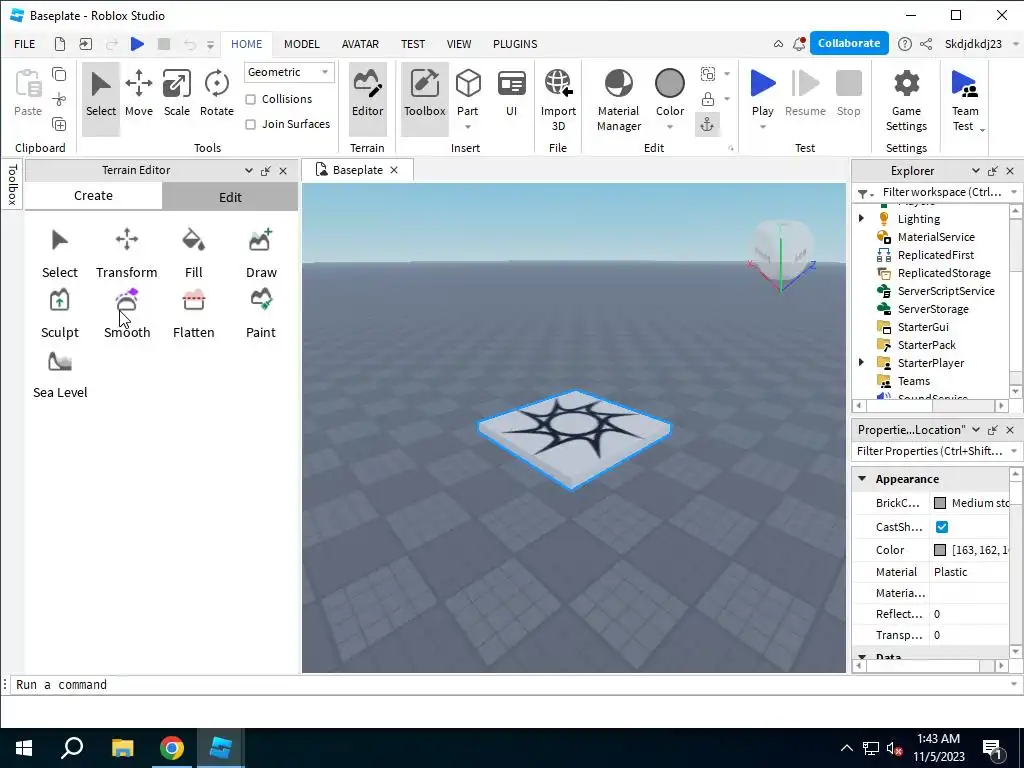This screenshot has width=1024, height=768.
Task: Click the ribbon Color circle
Action: tap(669, 85)
